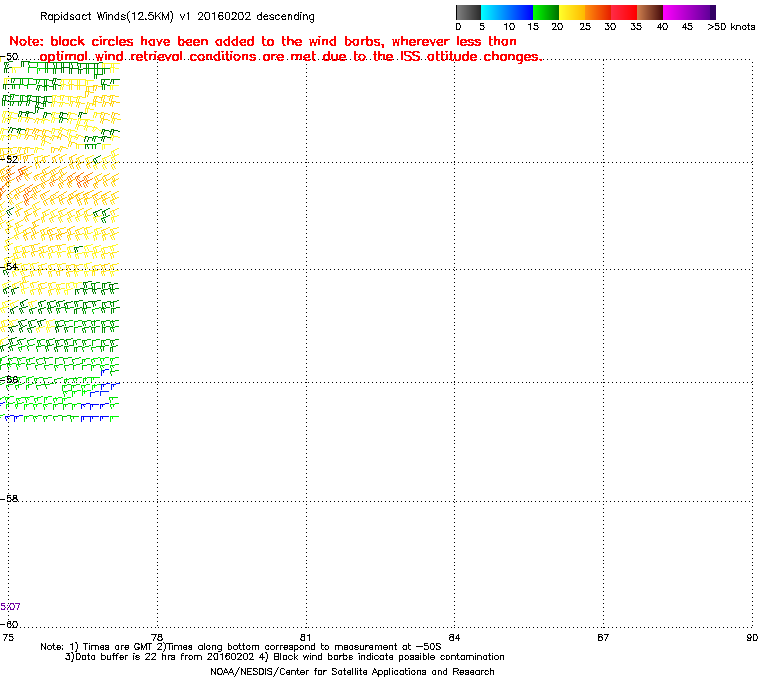Click the colorbar tick label '30'

[x=610, y=27]
